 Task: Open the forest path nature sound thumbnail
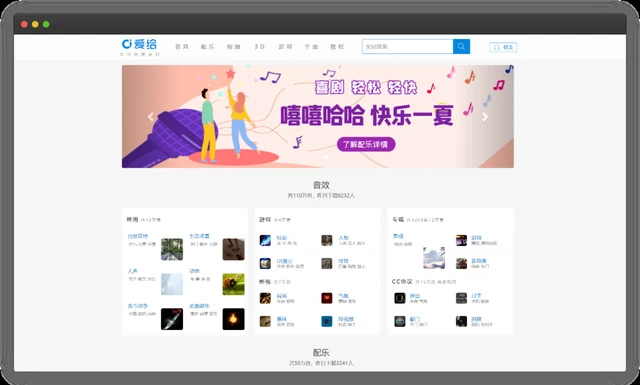point(172,249)
